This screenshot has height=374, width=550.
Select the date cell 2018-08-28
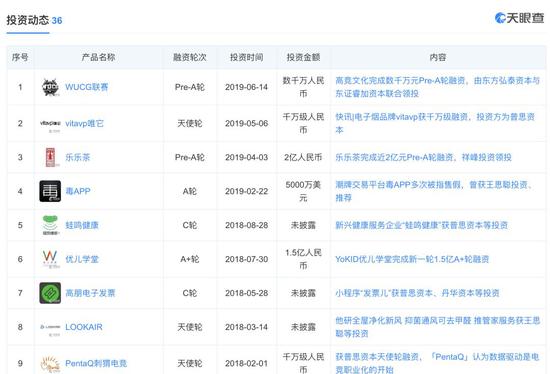(x=247, y=225)
